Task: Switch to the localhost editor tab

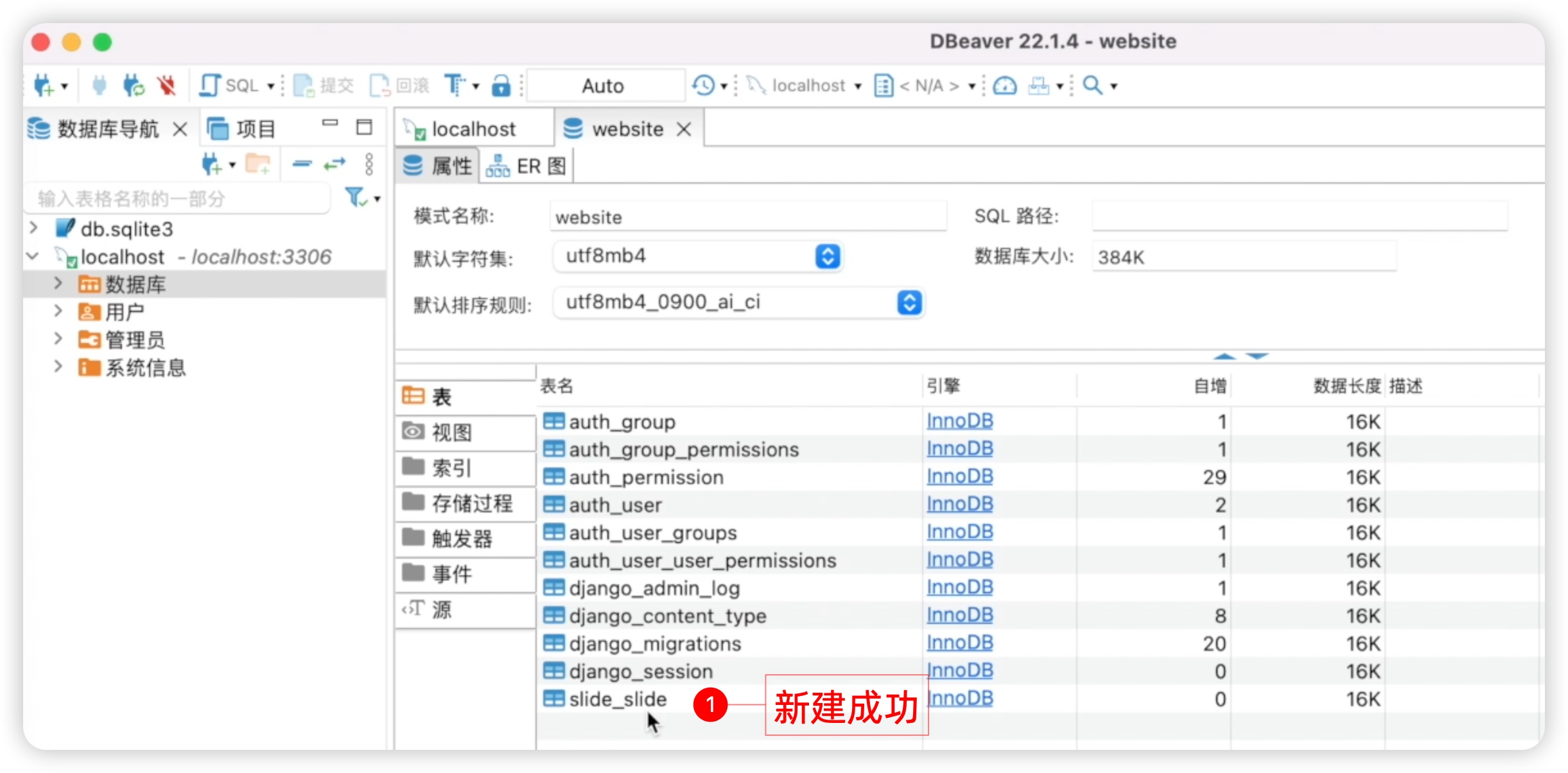Action: pos(474,130)
